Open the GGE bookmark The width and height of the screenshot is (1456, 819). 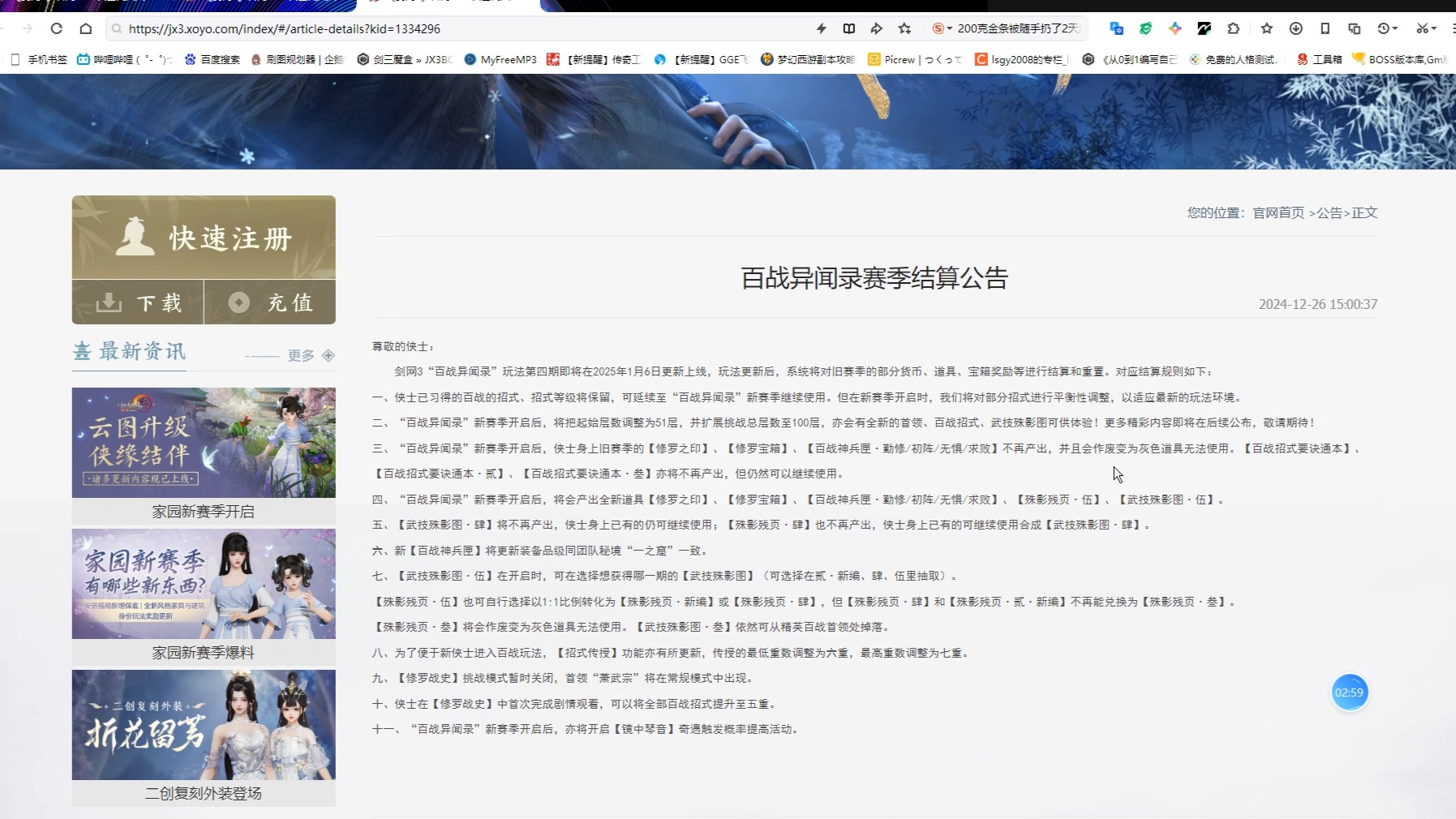701,59
